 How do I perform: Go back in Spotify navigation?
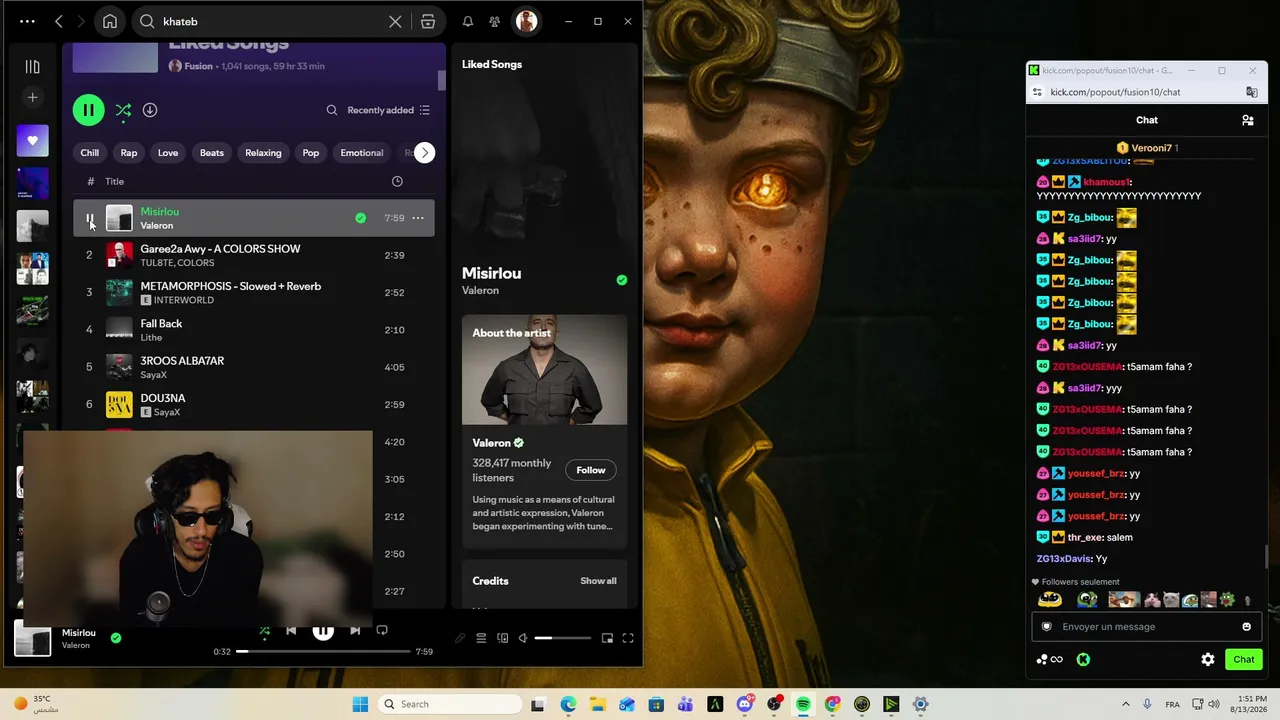tap(59, 21)
